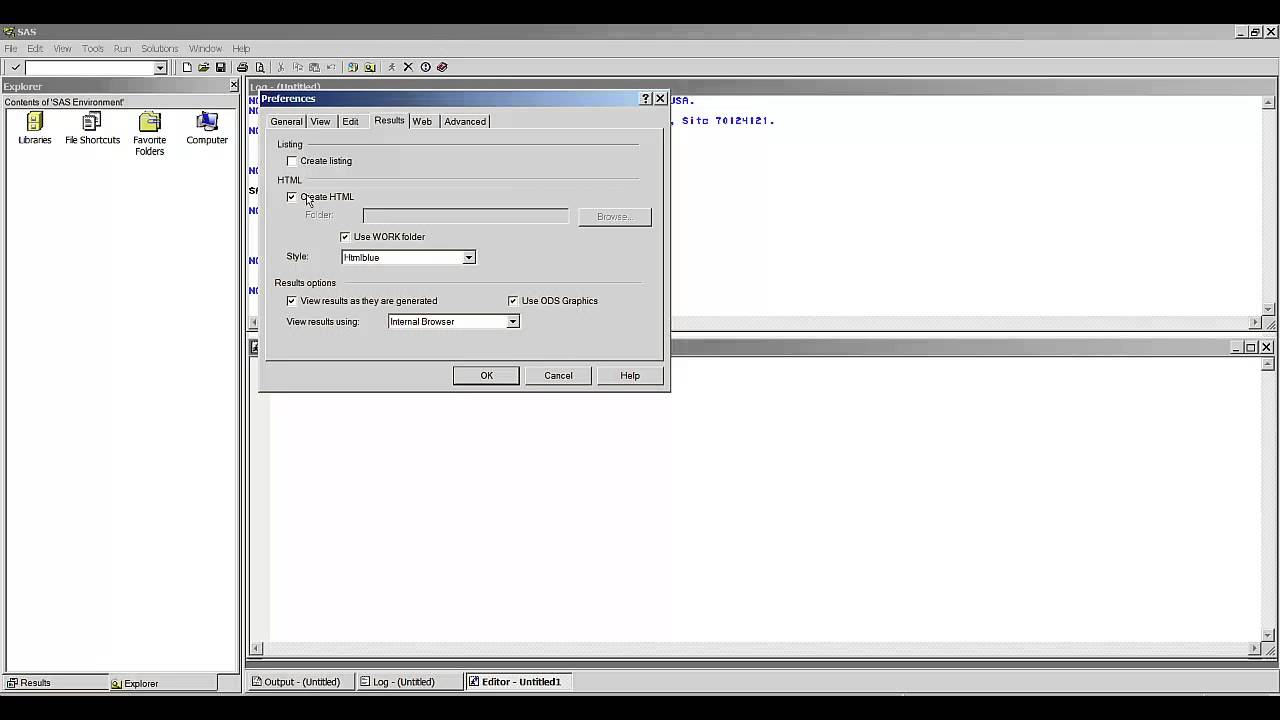Toggle the Use ODS Graphics checkbox
The height and width of the screenshot is (720, 1280).
[x=513, y=301]
